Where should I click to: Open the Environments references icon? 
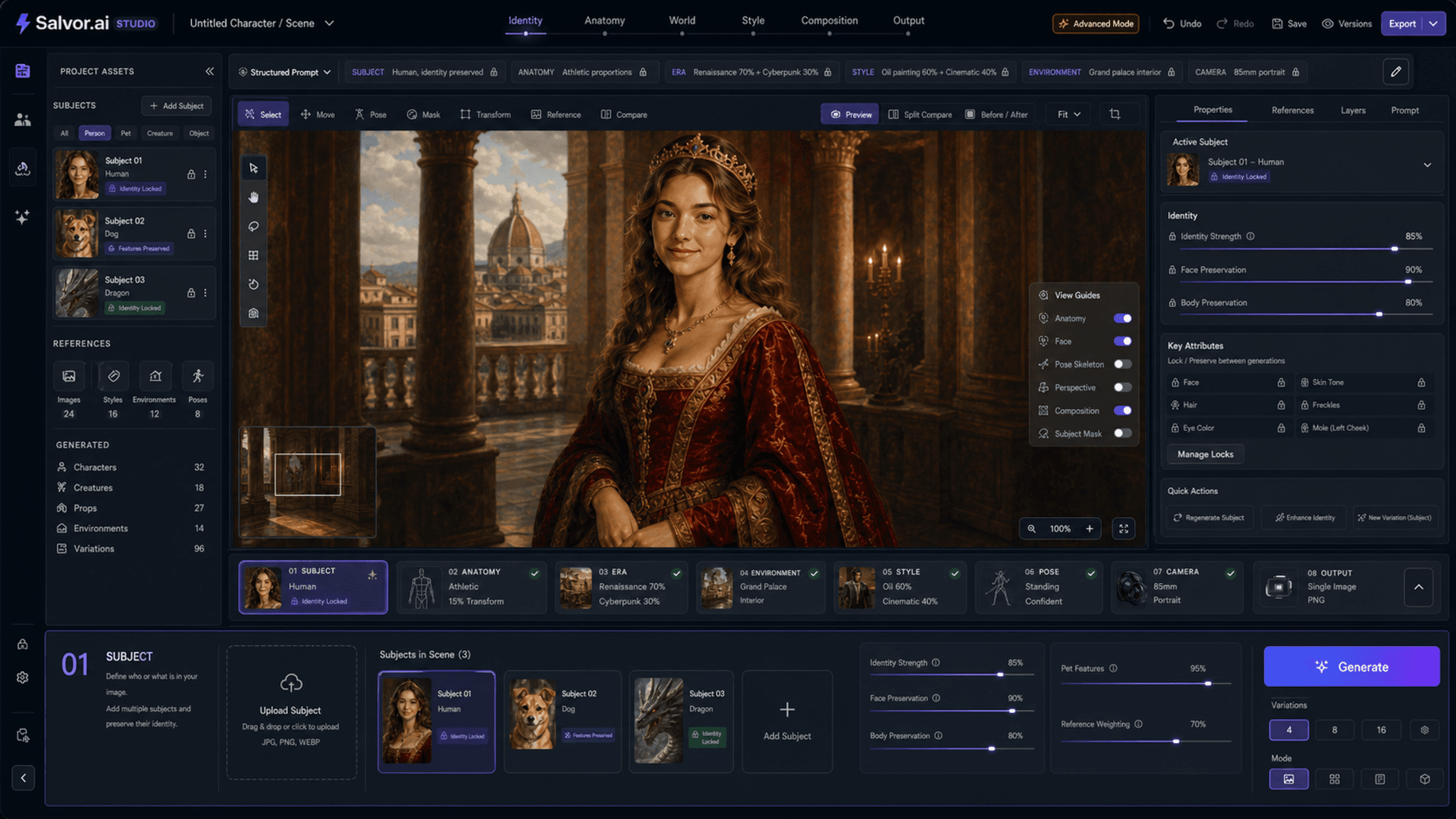click(155, 376)
